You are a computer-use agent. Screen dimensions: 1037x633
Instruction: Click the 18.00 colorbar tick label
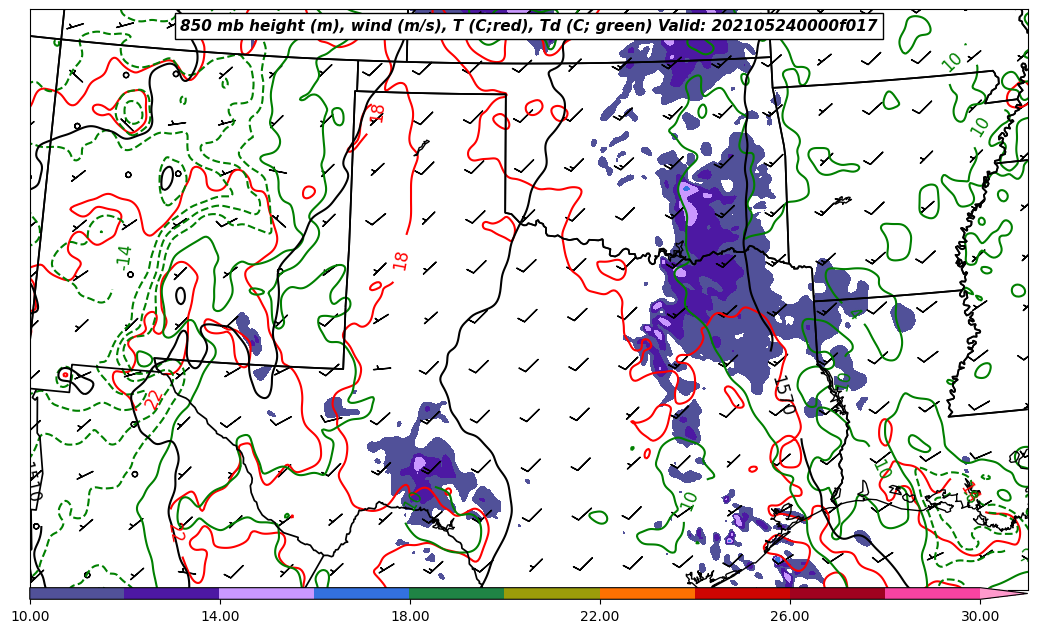410,616
